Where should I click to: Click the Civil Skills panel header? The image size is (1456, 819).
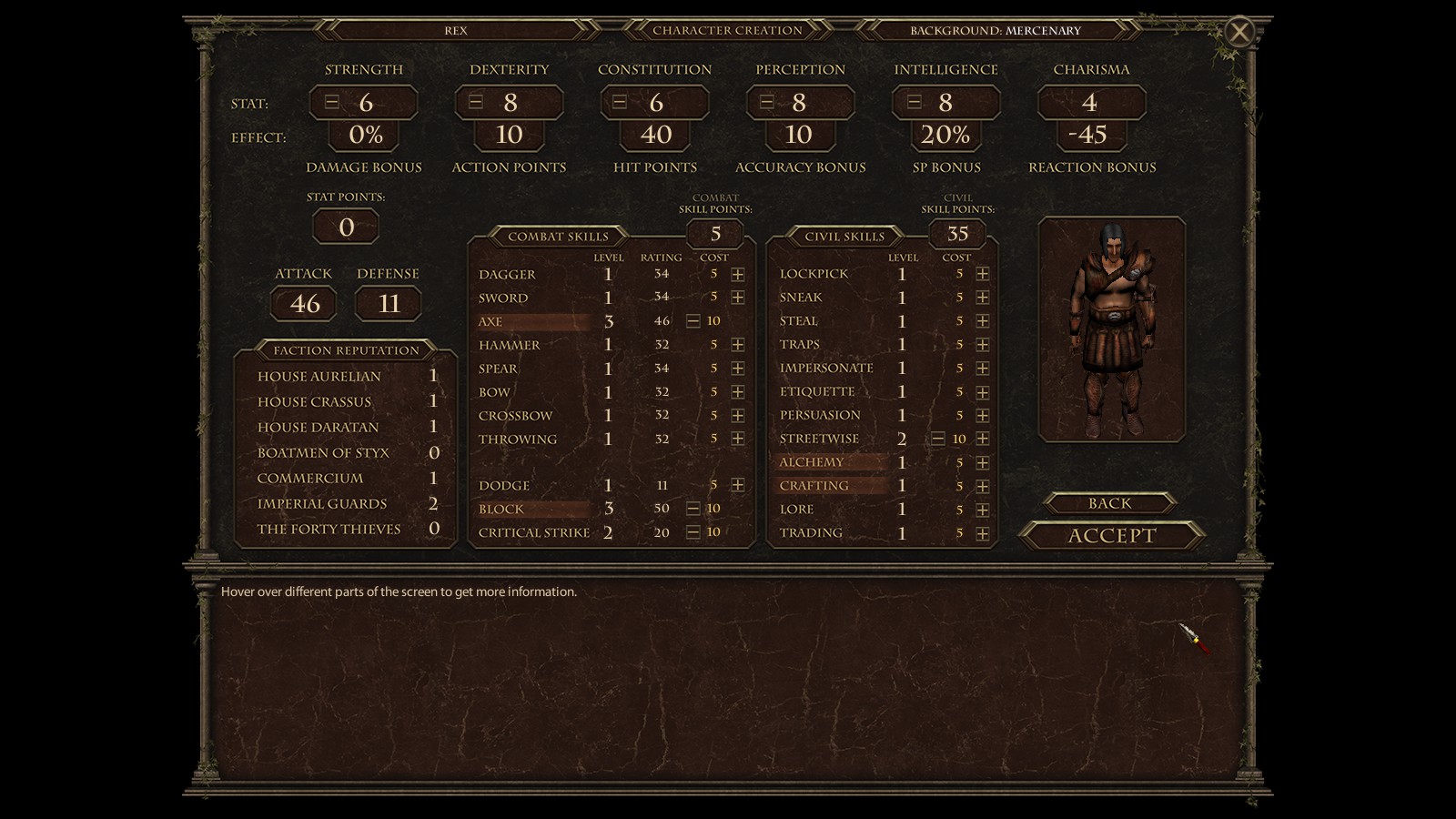tap(844, 237)
